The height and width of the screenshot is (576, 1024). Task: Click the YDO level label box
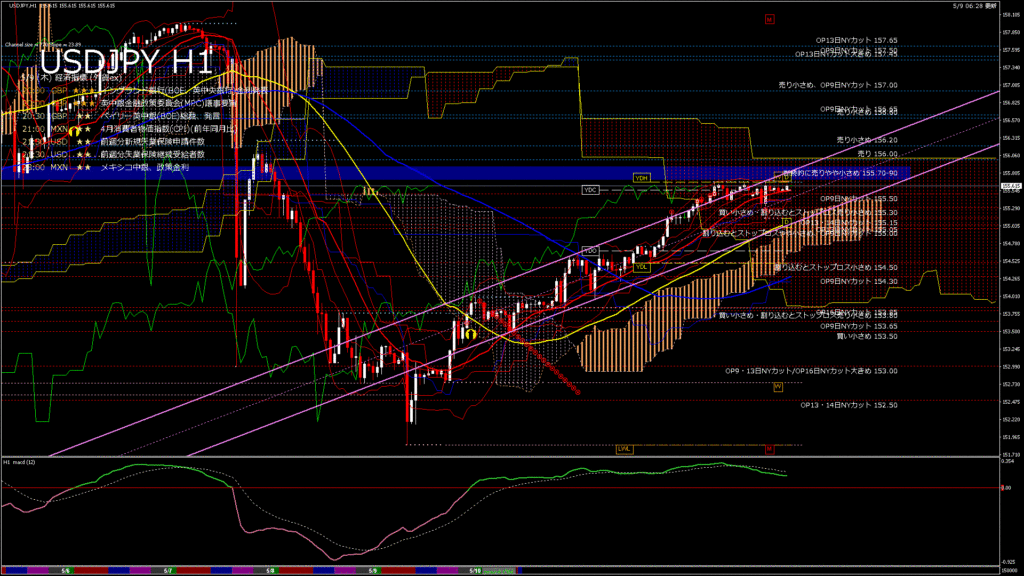coord(590,249)
